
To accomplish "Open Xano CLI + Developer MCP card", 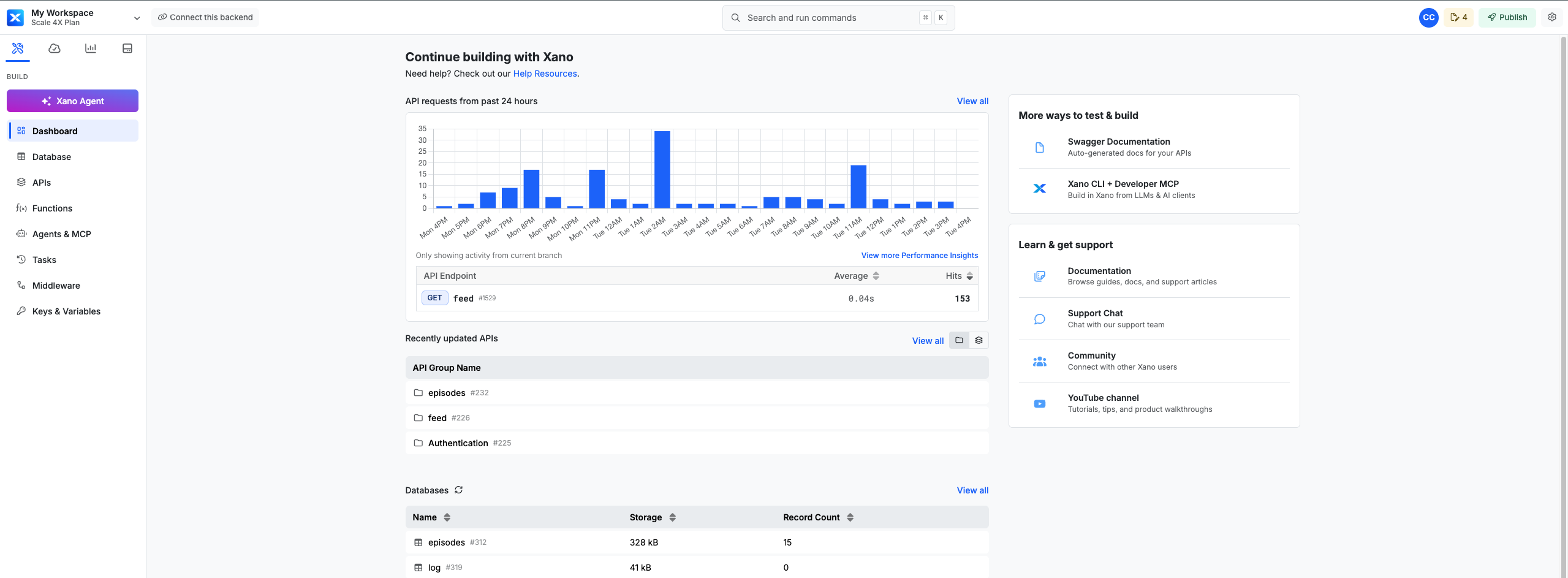I will 1154,189.
